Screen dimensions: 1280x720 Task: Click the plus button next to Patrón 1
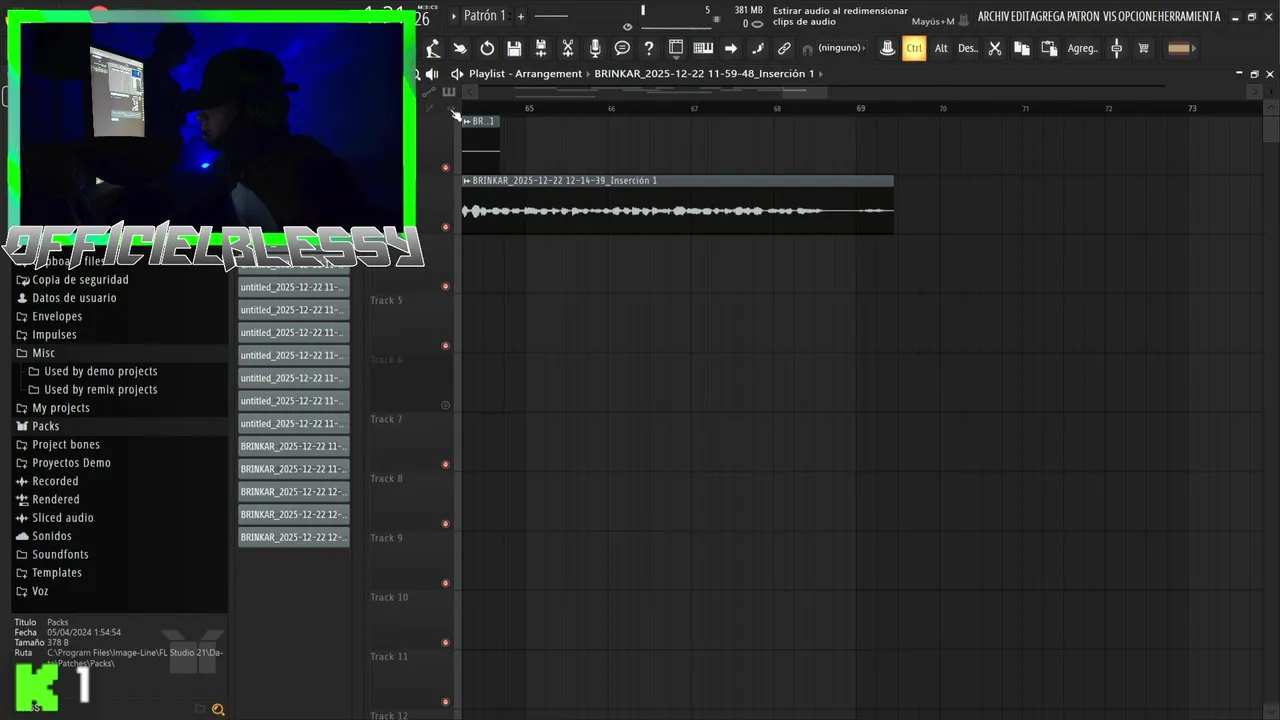pyautogui.click(x=521, y=16)
